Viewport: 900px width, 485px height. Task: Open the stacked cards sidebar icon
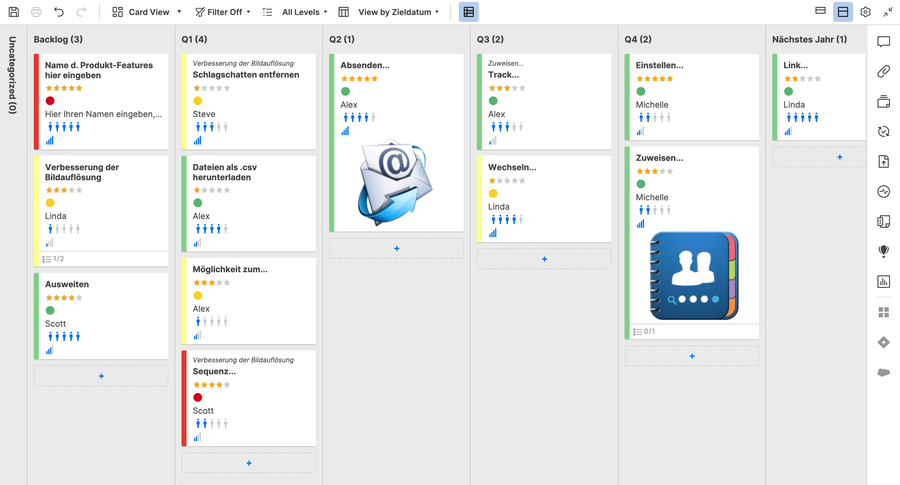[883, 102]
